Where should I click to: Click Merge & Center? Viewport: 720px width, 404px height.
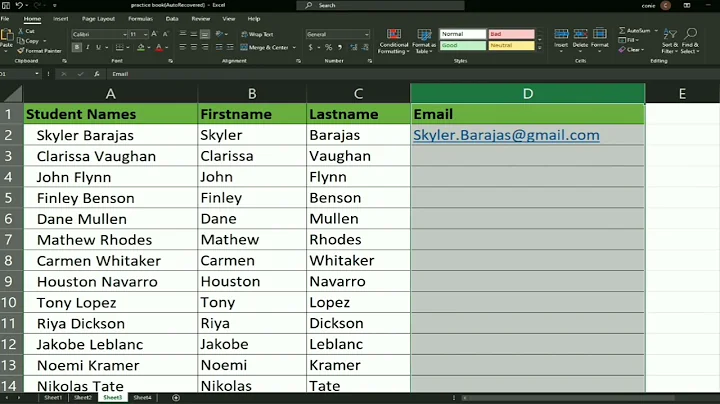pyautogui.click(x=264, y=47)
